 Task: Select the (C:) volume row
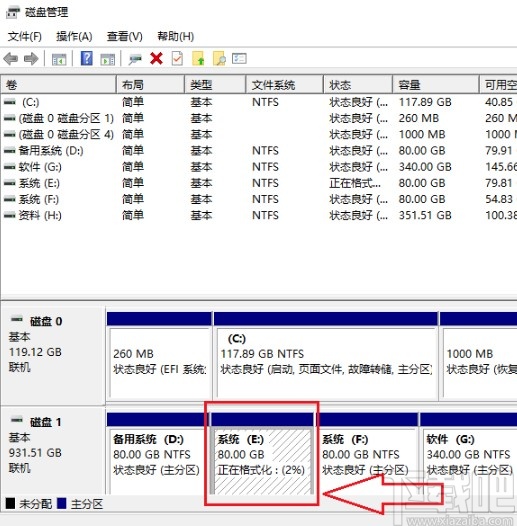(258, 102)
